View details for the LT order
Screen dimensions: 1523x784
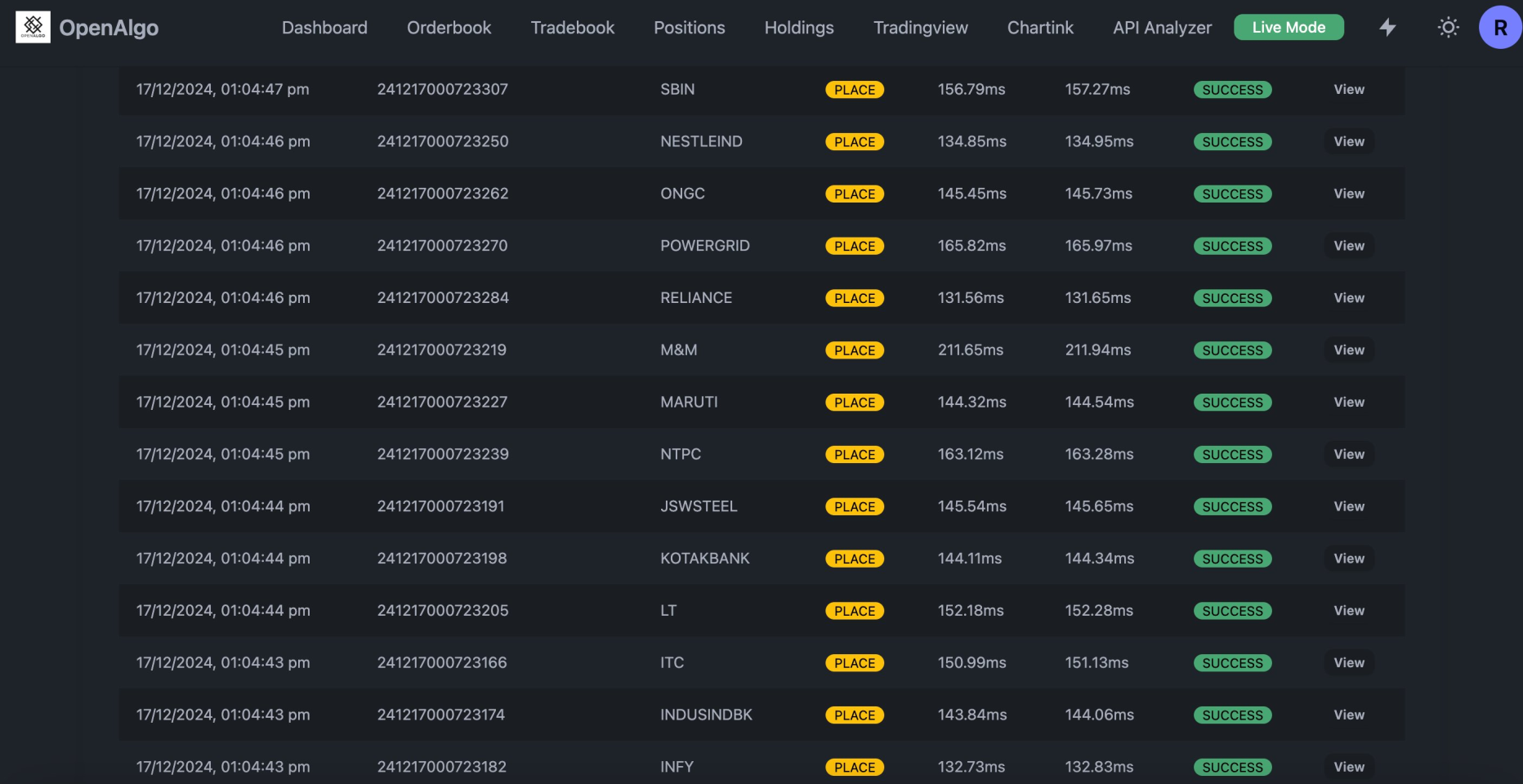[1349, 610]
